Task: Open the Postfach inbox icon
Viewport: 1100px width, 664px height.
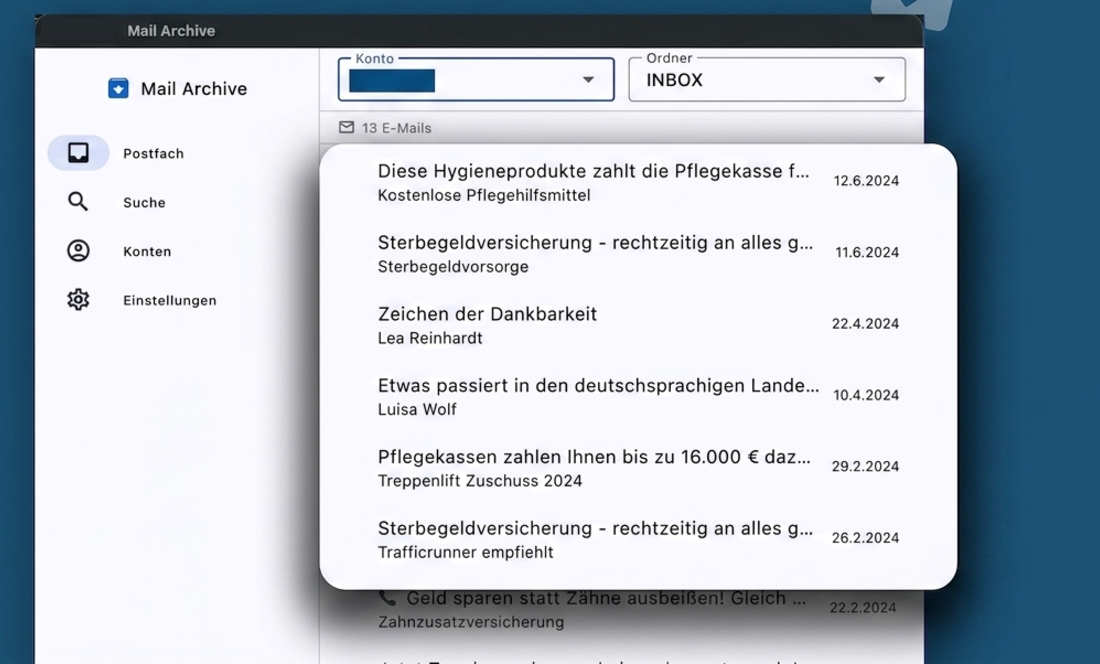Action: (78, 153)
